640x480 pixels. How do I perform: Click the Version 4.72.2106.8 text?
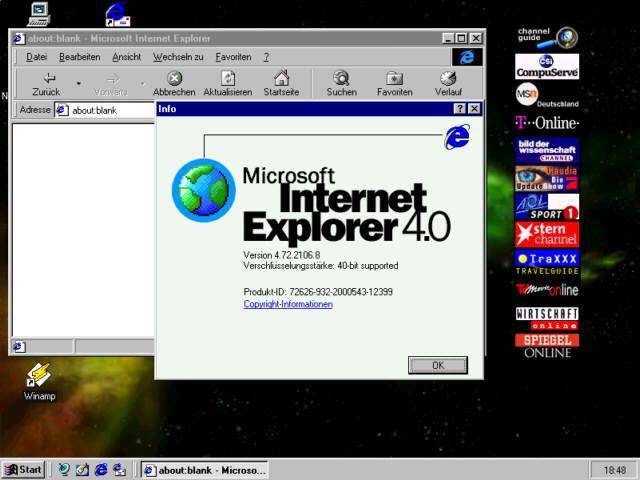pos(282,255)
